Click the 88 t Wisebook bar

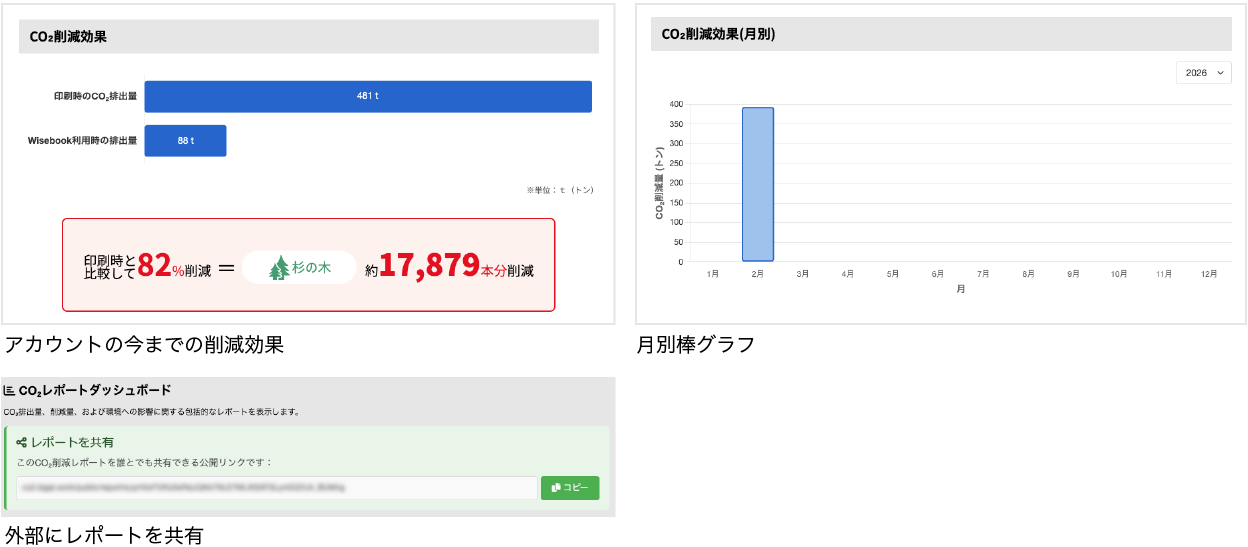(186, 141)
